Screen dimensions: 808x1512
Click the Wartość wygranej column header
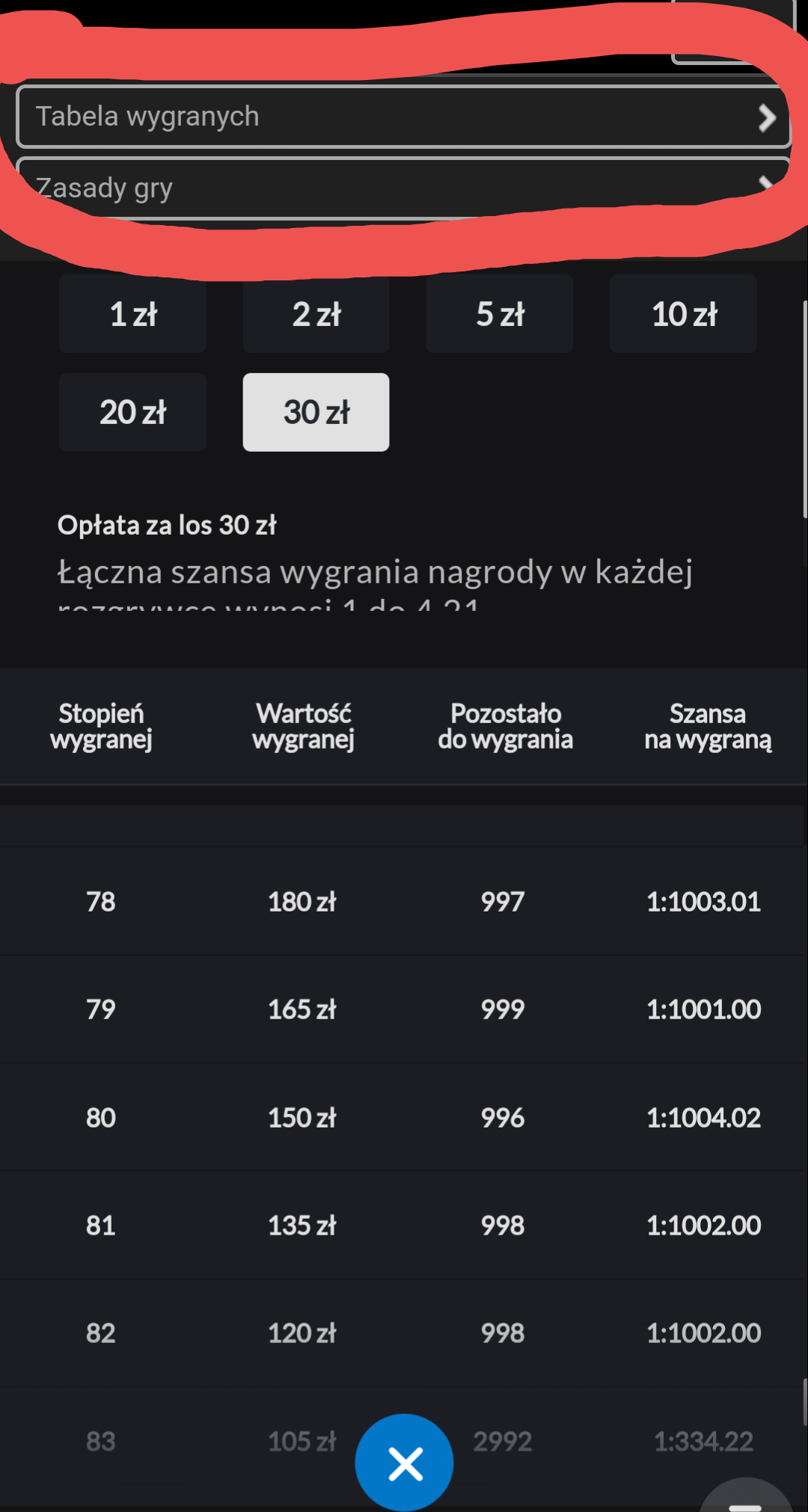[x=303, y=726]
